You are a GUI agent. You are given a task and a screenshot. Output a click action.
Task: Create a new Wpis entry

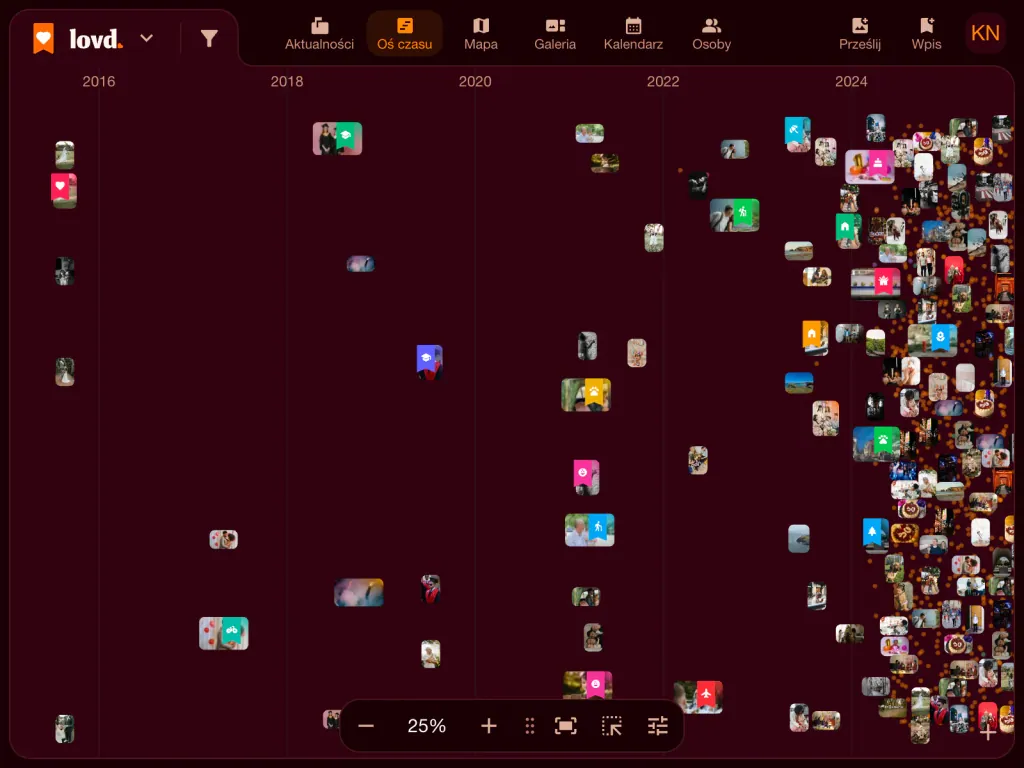926,34
